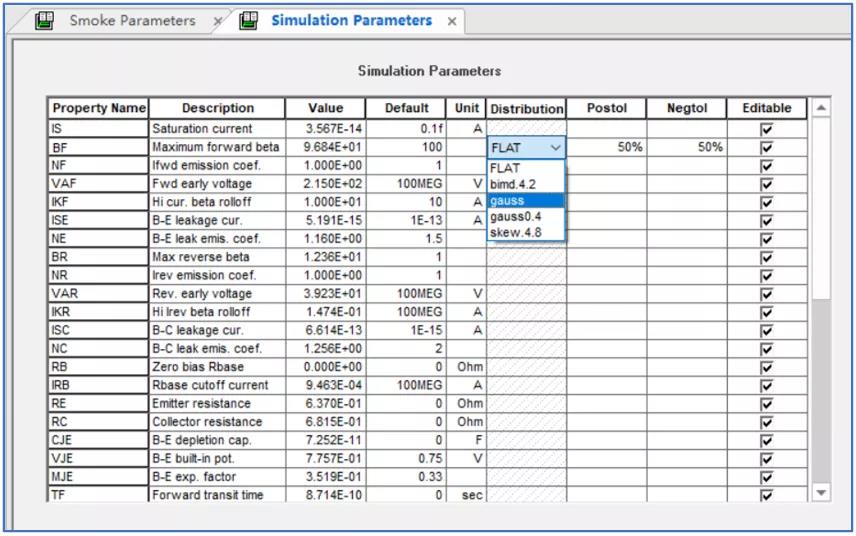Click the Smoke Parameters tab icon
The image size is (856, 536).
pyautogui.click(x=44, y=21)
